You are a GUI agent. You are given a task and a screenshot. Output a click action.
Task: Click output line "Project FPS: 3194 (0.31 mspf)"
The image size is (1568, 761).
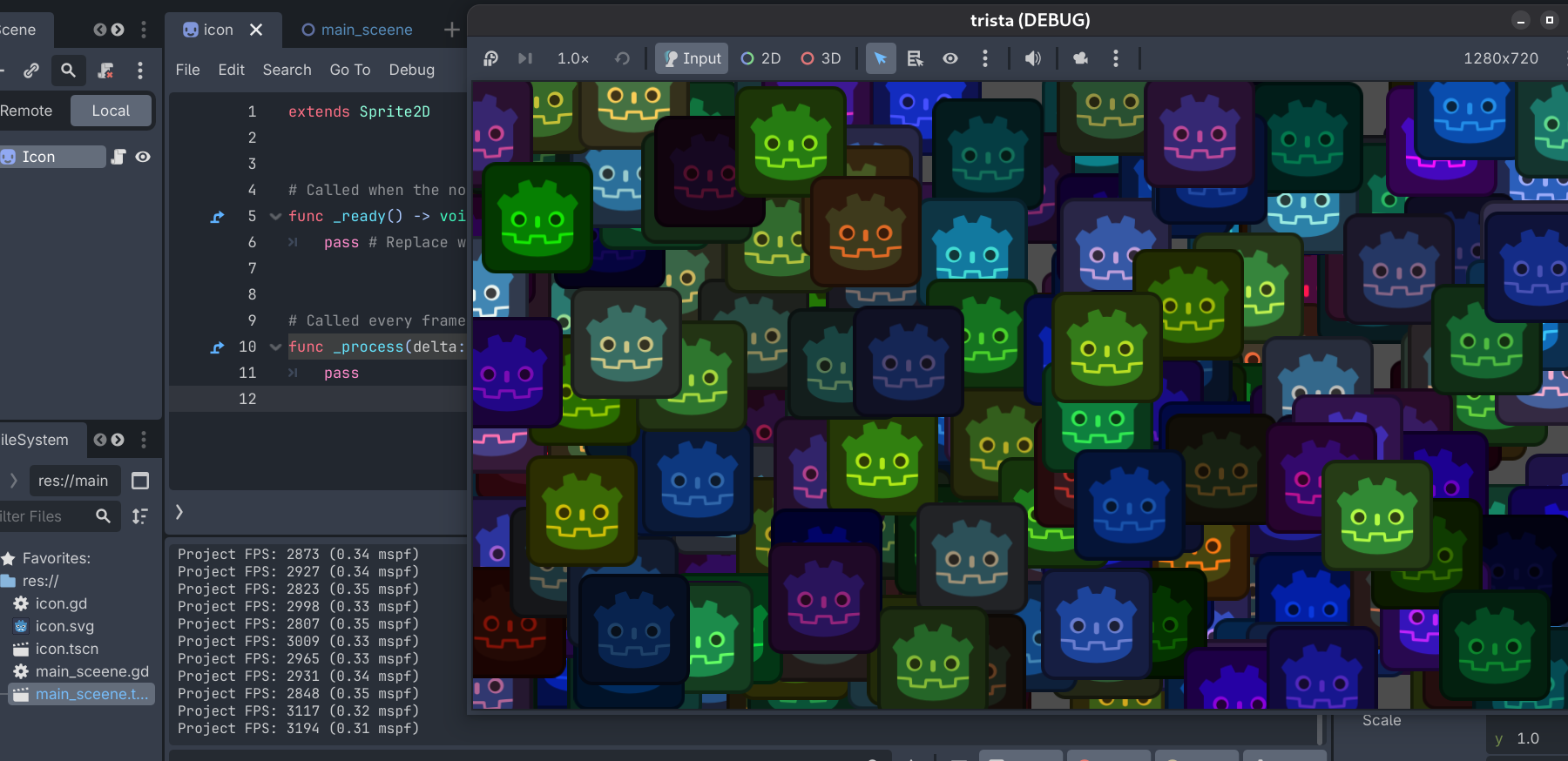click(298, 729)
